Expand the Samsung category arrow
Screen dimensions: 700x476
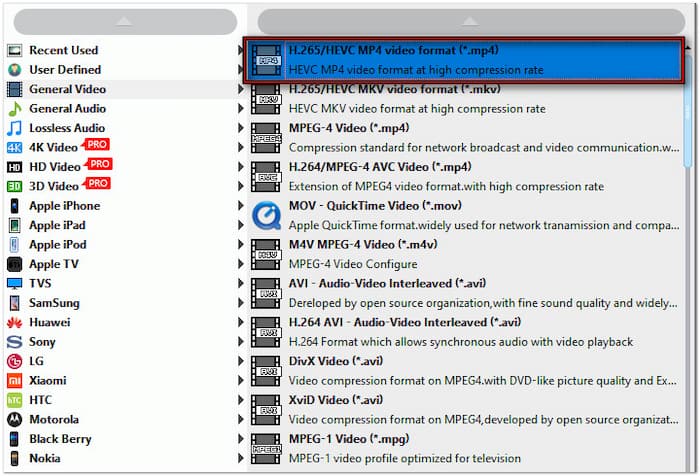pos(241,303)
